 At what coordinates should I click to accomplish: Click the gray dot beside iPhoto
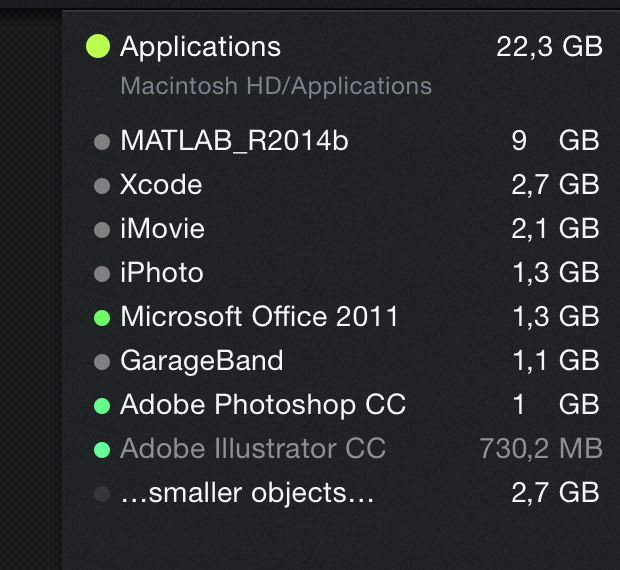point(102,274)
